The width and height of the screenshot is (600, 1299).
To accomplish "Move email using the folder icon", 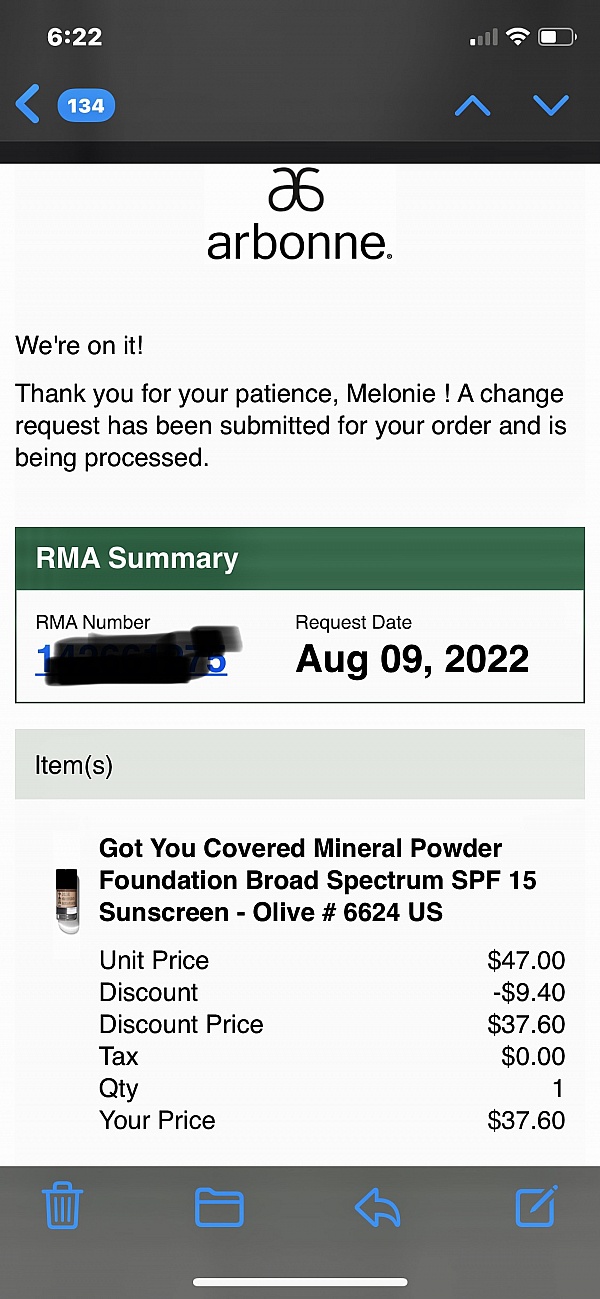I will point(219,1207).
